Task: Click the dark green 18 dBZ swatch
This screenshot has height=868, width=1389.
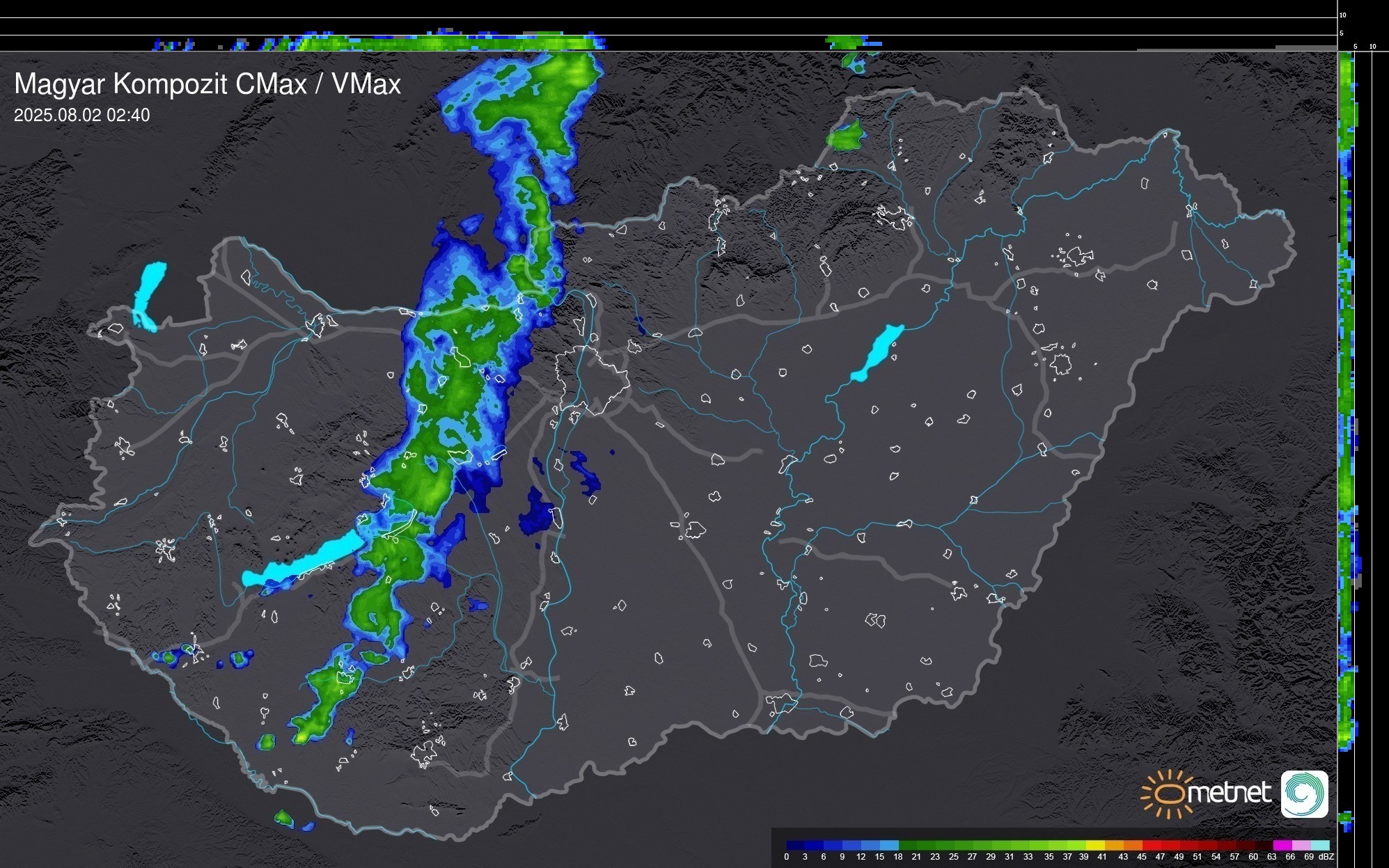Action: pyautogui.click(x=908, y=845)
